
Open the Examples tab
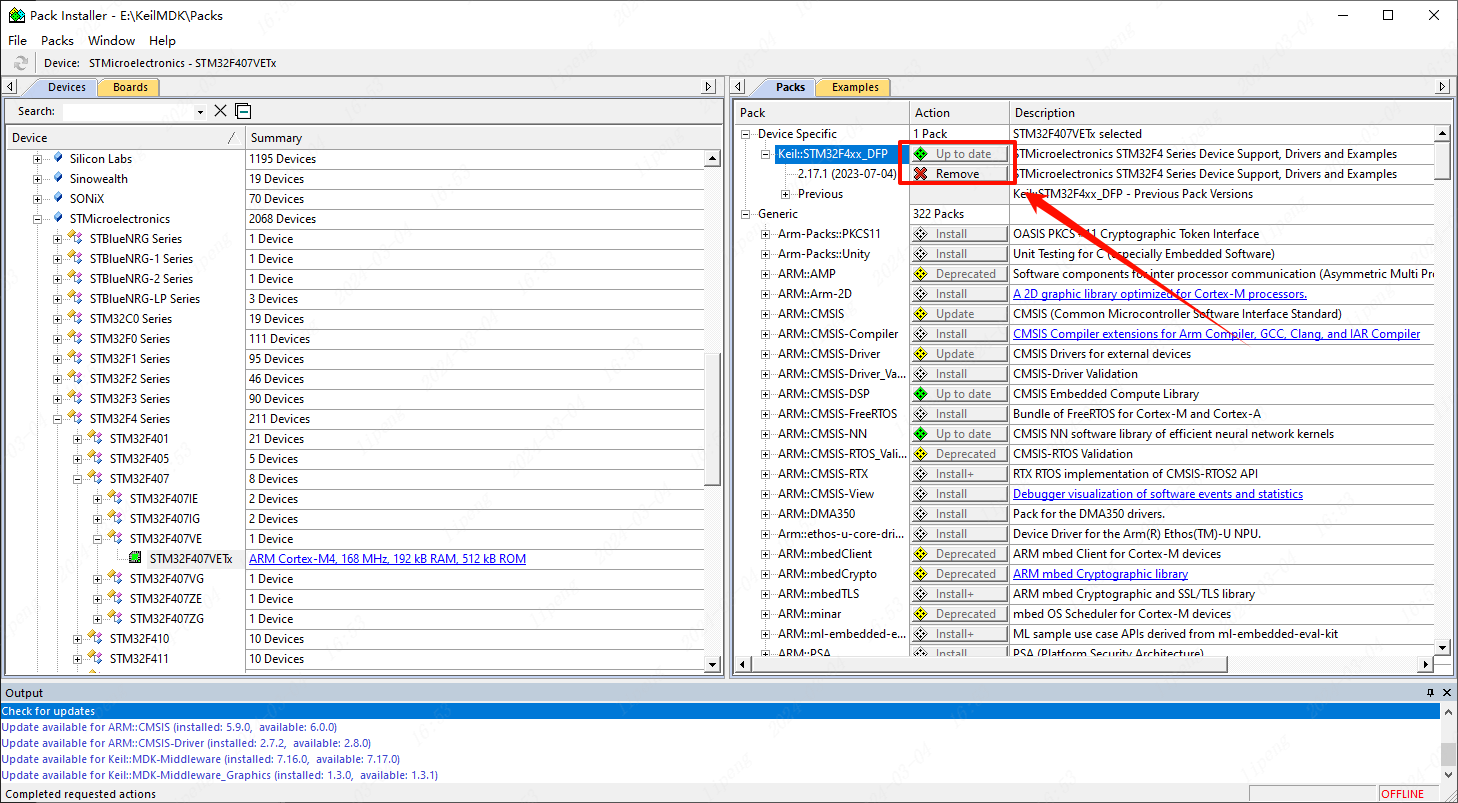pos(855,87)
